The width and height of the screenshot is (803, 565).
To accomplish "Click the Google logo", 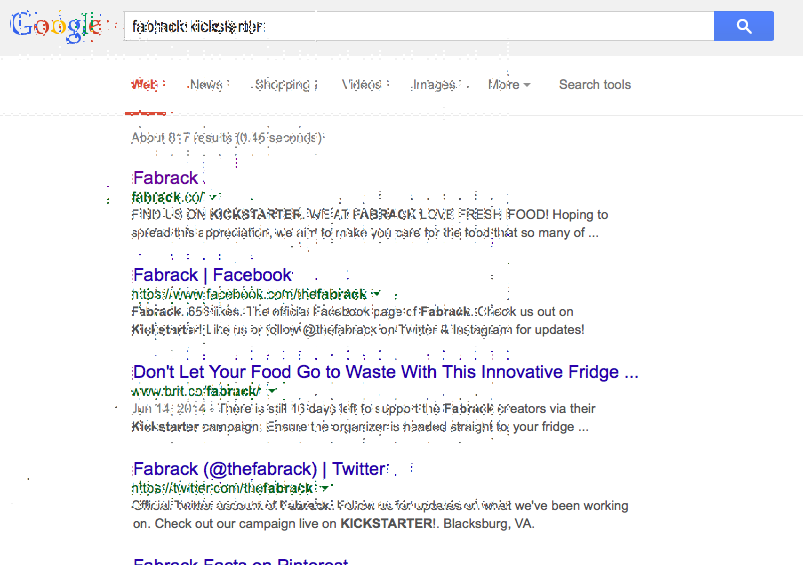I will [x=56, y=26].
